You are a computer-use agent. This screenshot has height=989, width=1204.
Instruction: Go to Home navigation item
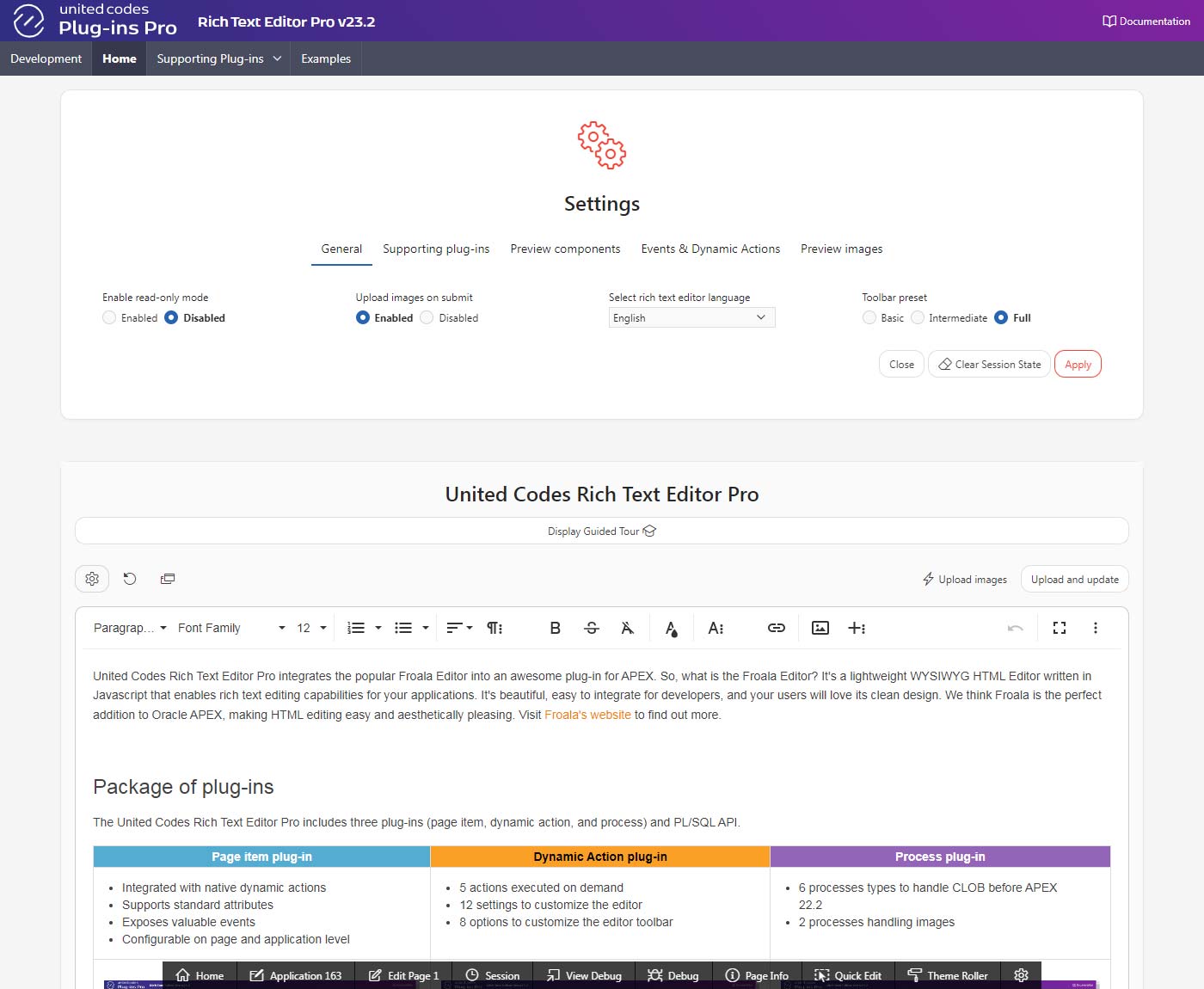[119, 58]
